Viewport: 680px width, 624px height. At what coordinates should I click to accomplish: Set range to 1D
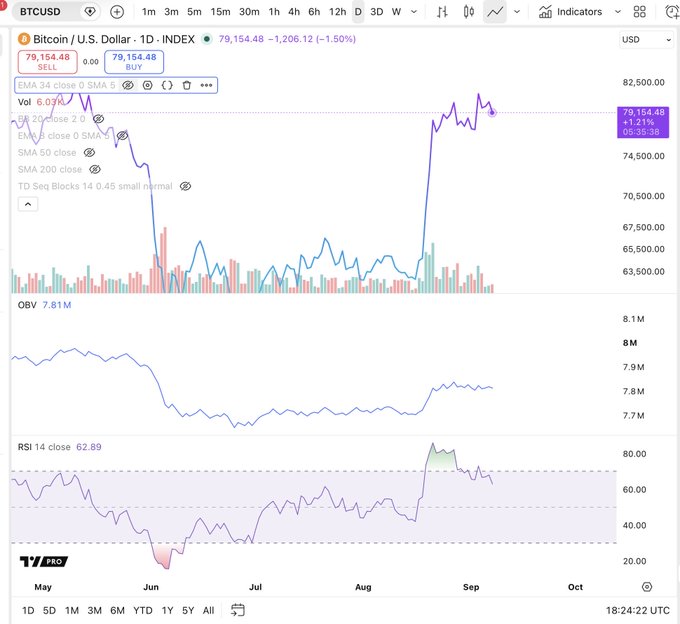click(x=28, y=611)
